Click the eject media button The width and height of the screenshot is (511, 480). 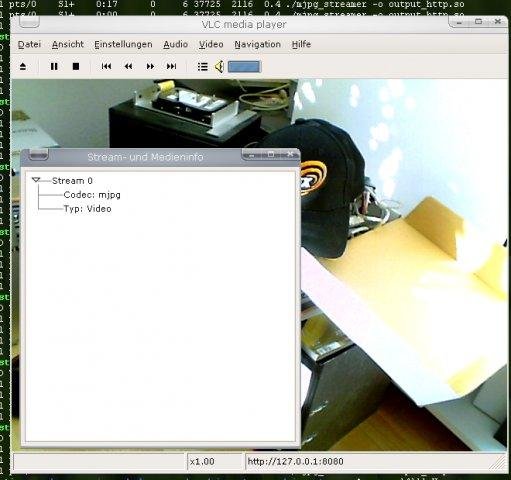coord(23,67)
